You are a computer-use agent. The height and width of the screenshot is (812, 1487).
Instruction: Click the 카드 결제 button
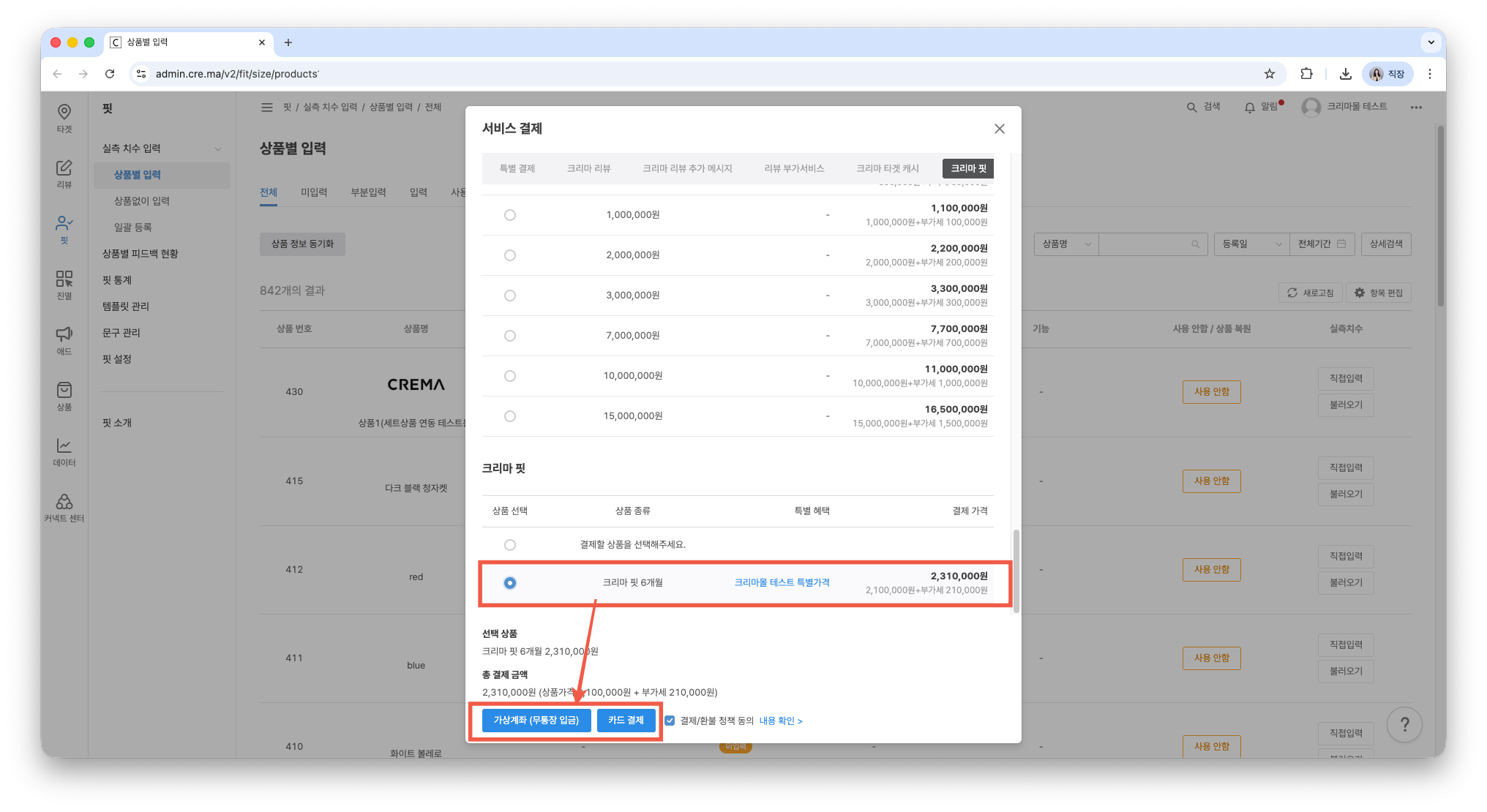626,721
